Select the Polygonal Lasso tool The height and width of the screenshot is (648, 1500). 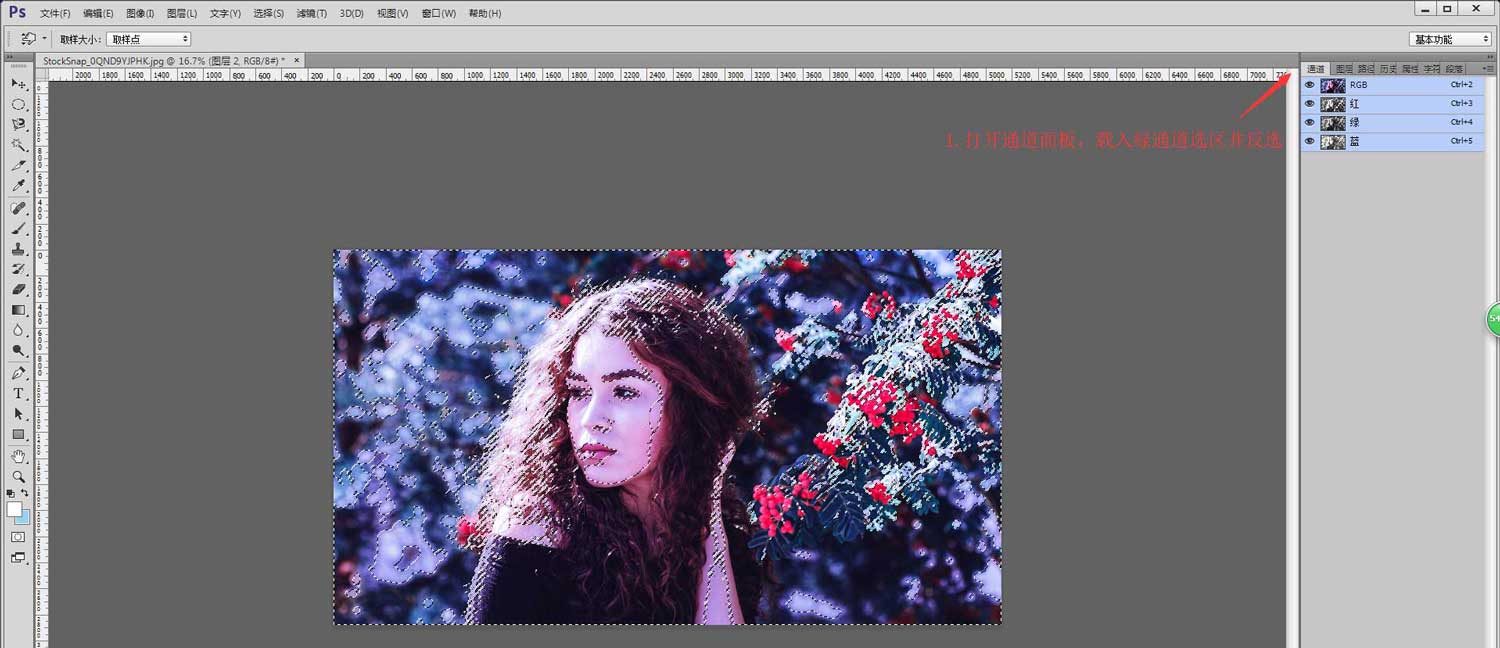pos(18,125)
